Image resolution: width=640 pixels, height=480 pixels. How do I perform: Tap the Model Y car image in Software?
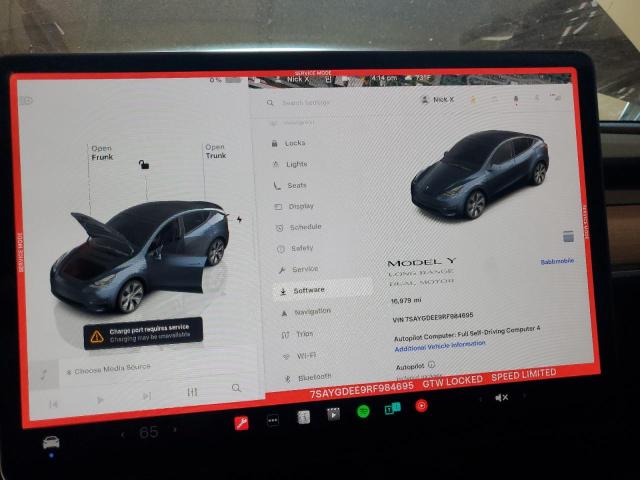(480, 175)
